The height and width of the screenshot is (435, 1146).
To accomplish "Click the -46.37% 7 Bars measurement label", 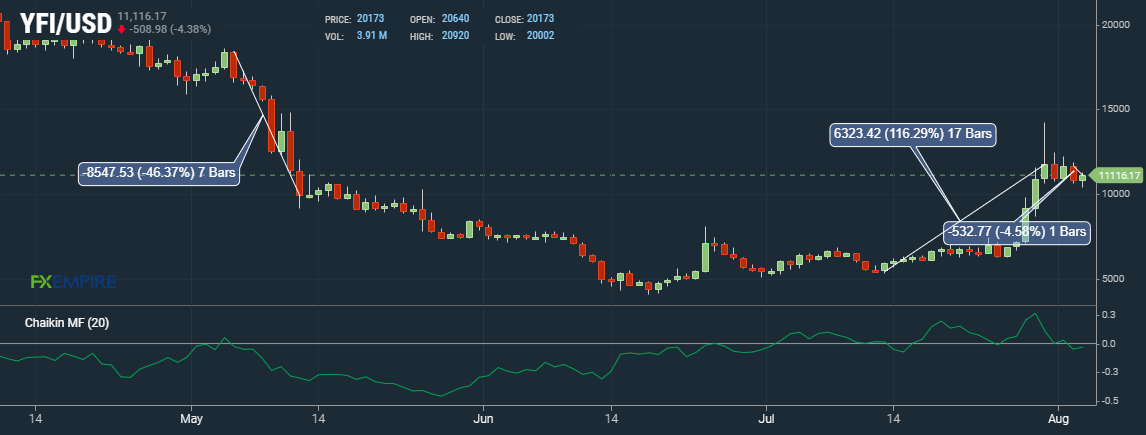I will (160, 174).
